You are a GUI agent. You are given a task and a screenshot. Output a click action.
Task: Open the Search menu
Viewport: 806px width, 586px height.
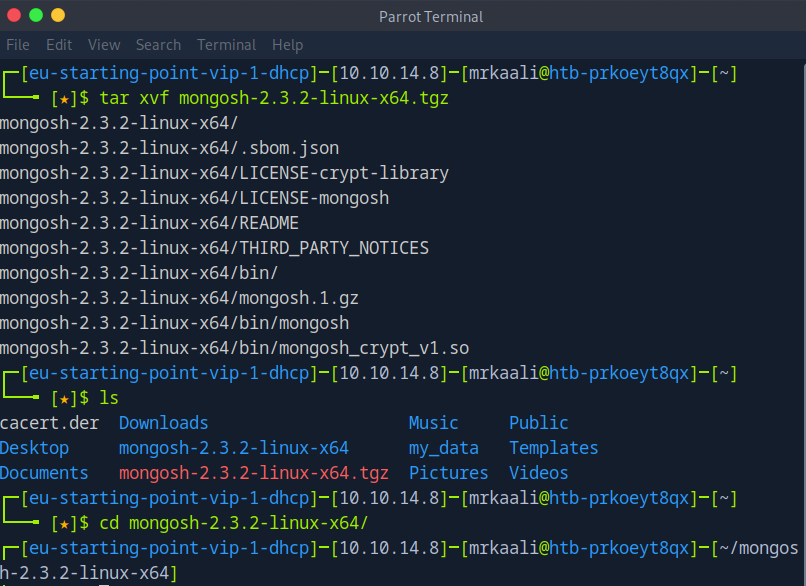point(158,45)
